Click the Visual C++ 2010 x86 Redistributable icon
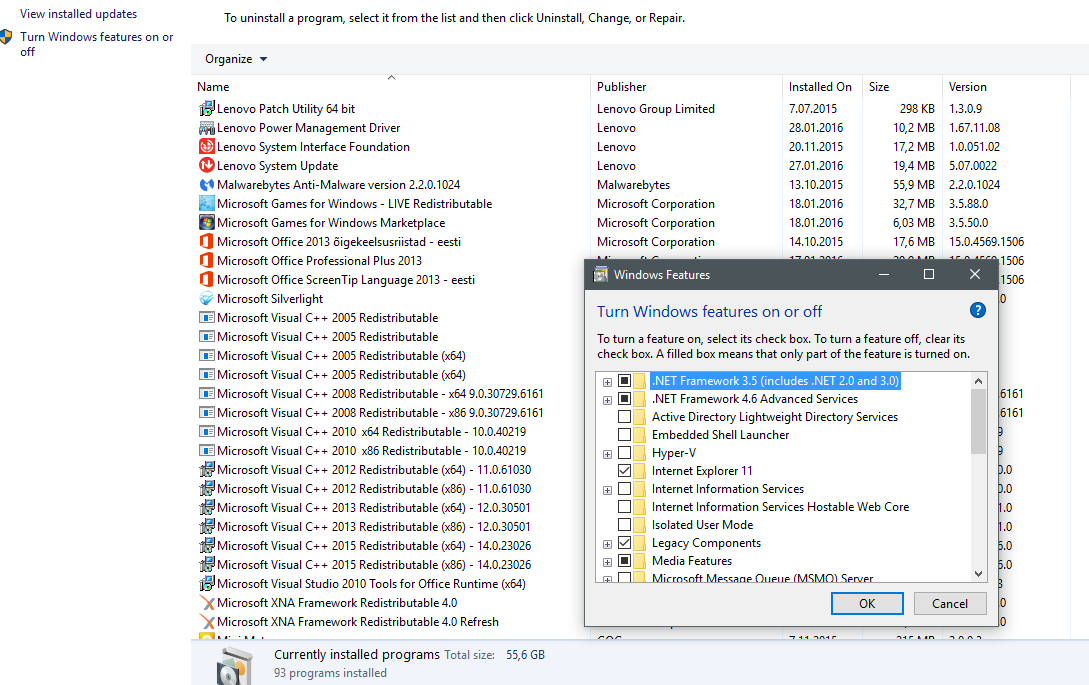1089x685 pixels. click(206, 450)
